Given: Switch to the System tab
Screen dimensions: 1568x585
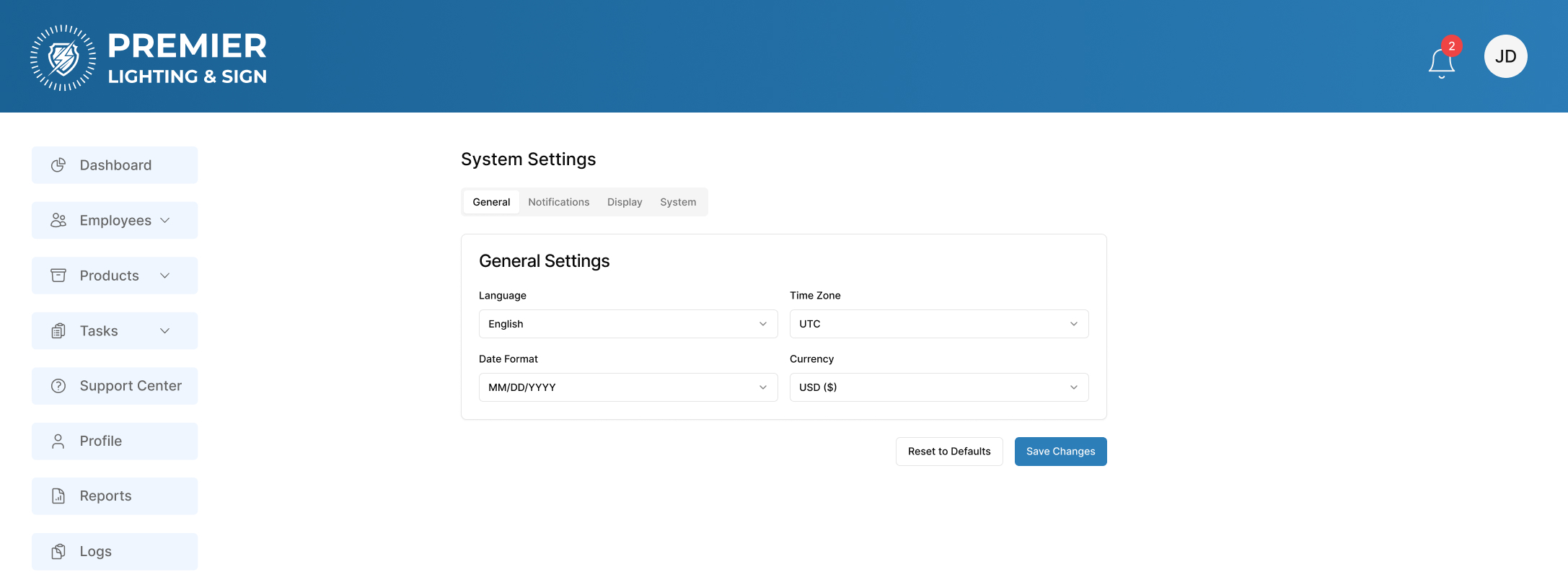Looking at the screenshot, I should click(x=677, y=202).
